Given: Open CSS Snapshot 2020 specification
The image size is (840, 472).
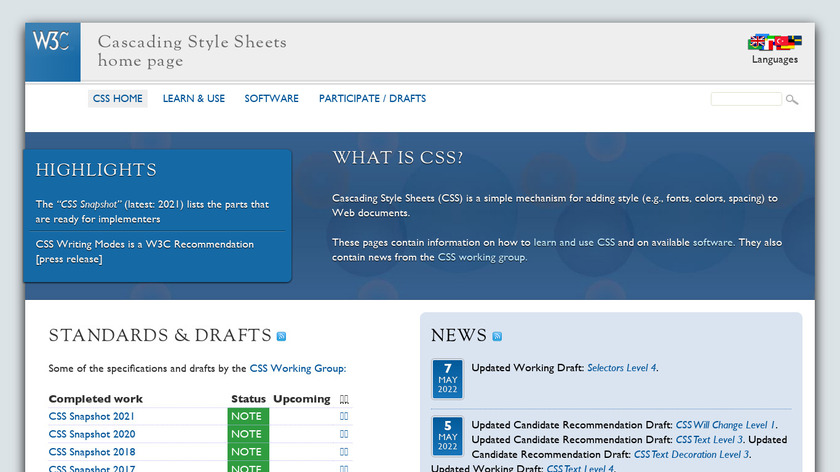Looking at the screenshot, I should tap(92, 434).
